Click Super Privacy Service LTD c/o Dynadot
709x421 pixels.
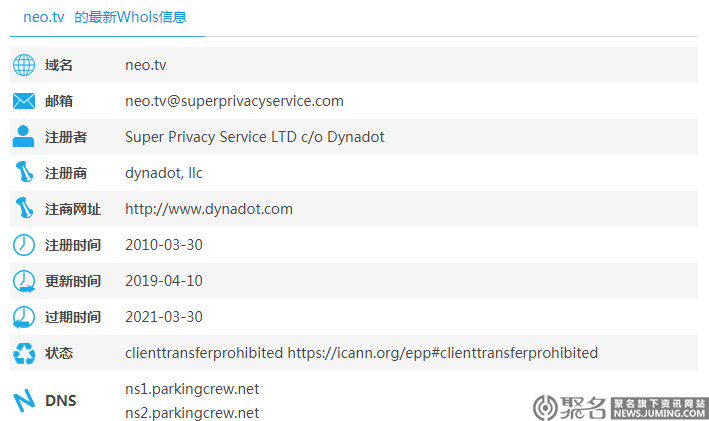coord(255,137)
